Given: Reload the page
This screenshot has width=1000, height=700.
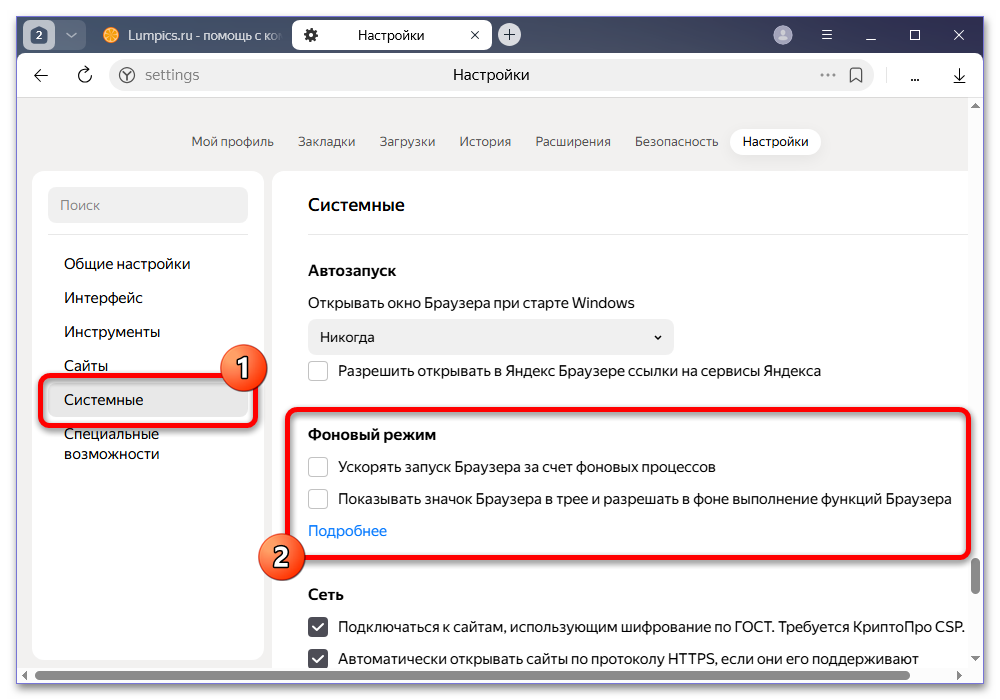Looking at the screenshot, I should click(85, 75).
